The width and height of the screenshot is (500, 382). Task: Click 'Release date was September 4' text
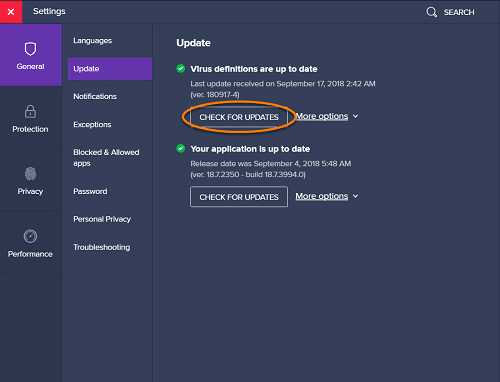[271, 164]
